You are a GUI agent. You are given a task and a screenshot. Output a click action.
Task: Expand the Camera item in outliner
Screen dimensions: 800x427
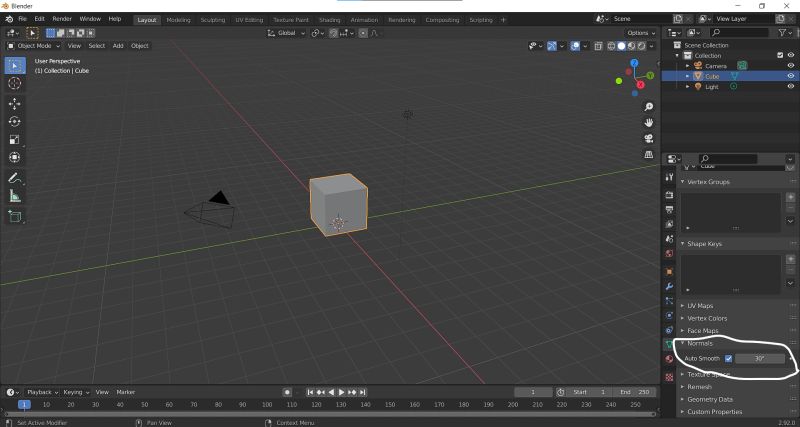point(687,66)
